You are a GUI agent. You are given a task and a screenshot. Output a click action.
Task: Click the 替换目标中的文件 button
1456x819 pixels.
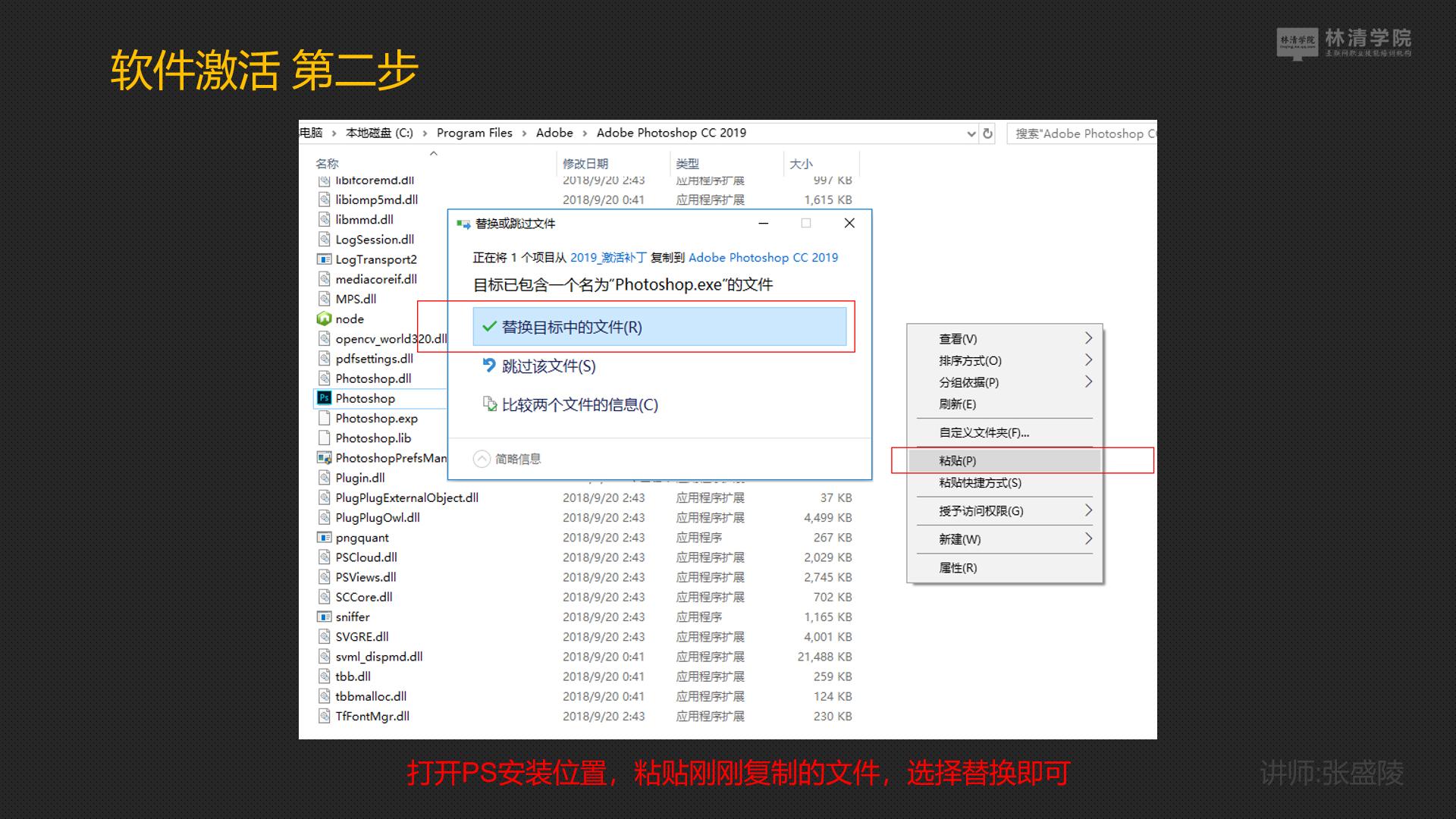pos(660,327)
